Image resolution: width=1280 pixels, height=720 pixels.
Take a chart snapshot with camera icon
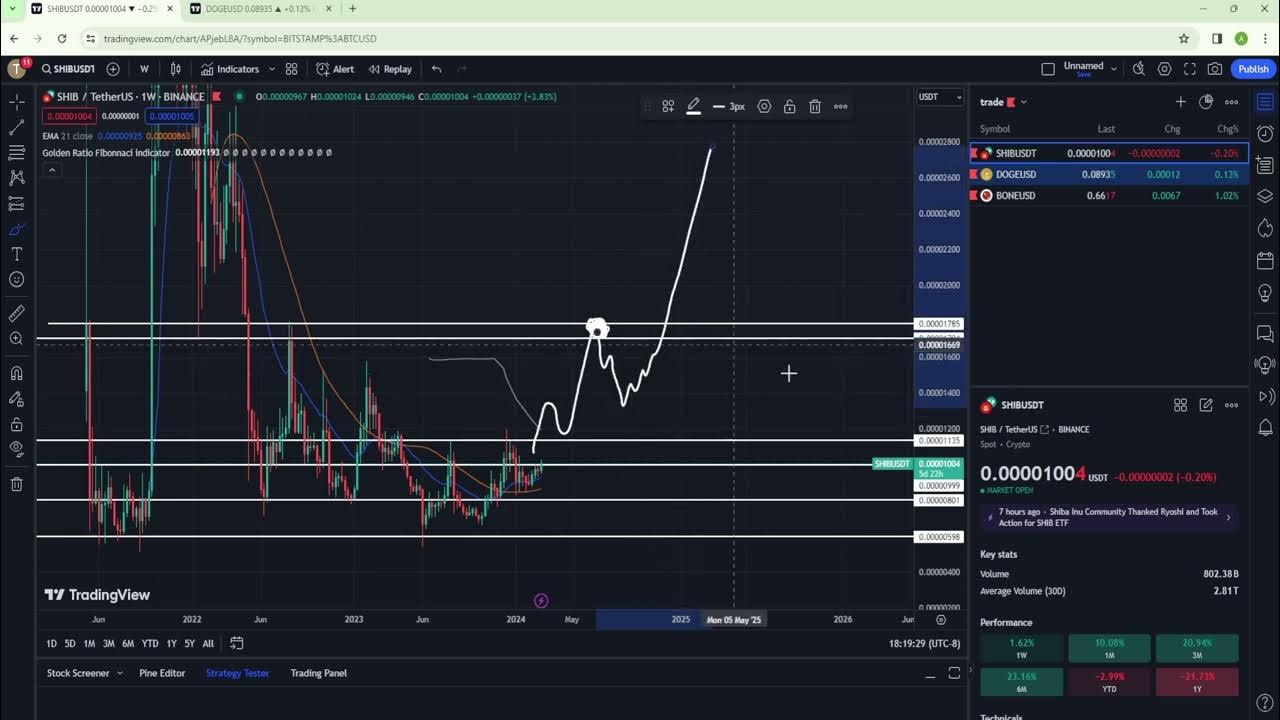[x=1214, y=69]
